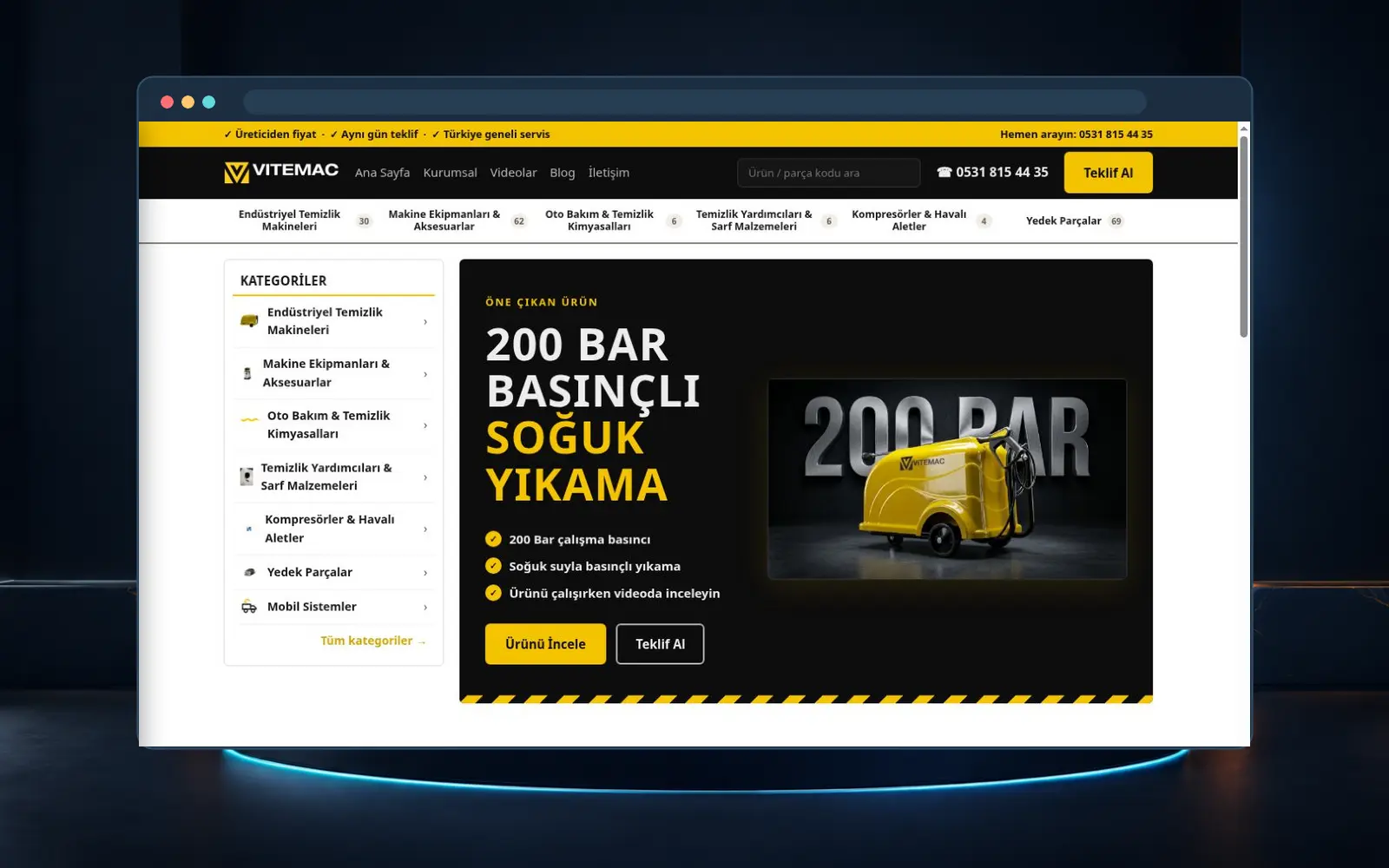This screenshot has height=868, width=1389.
Task: Expand Yedek Parçalar sidebar chevron
Action: (425, 573)
